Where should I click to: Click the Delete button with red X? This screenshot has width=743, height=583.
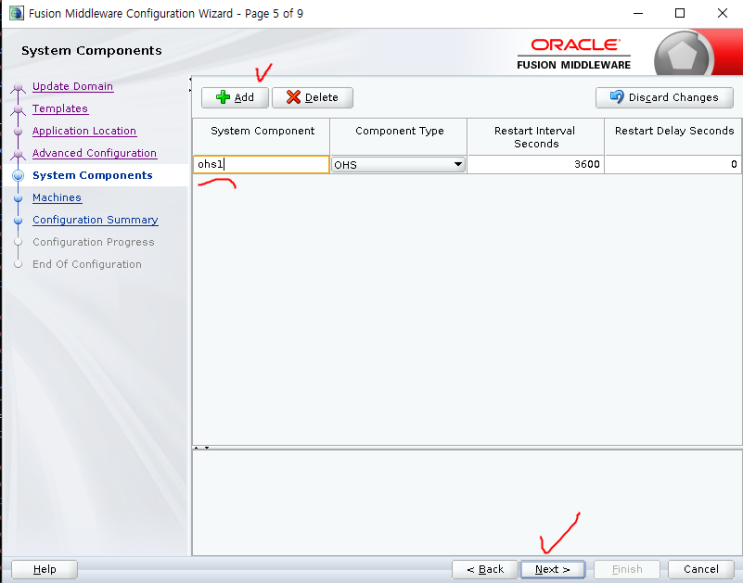[x=312, y=98]
